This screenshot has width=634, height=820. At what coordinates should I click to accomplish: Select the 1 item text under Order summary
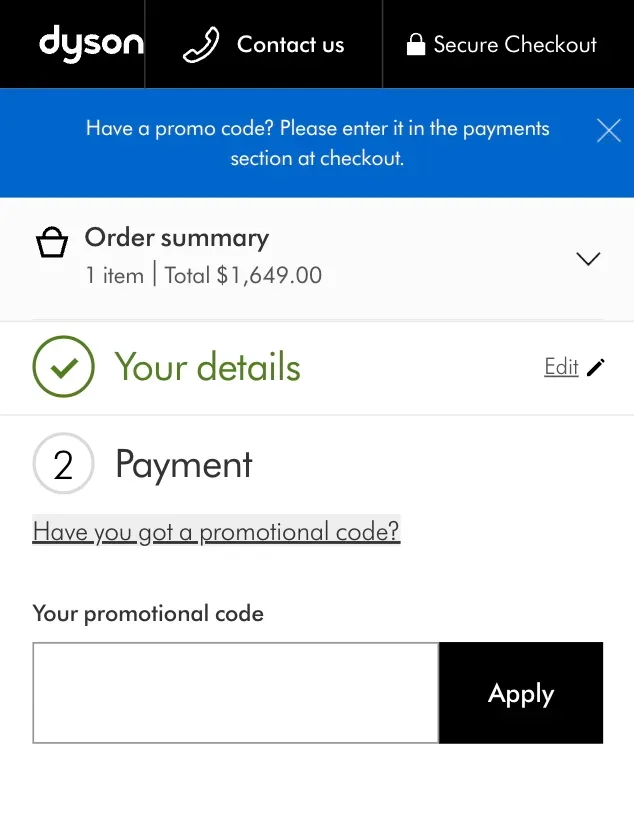(114, 275)
